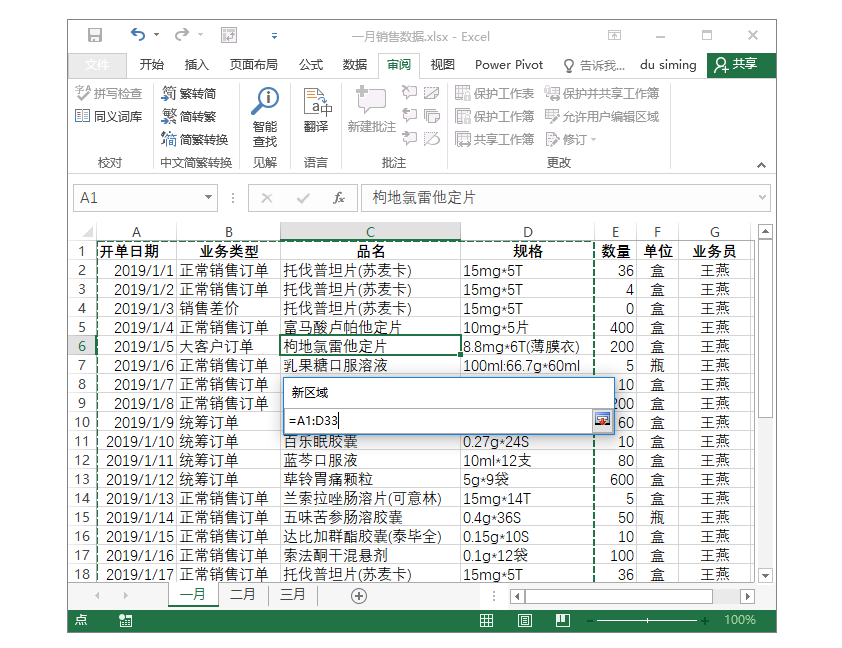Add a new sheet with the plus icon

click(359, 596)
